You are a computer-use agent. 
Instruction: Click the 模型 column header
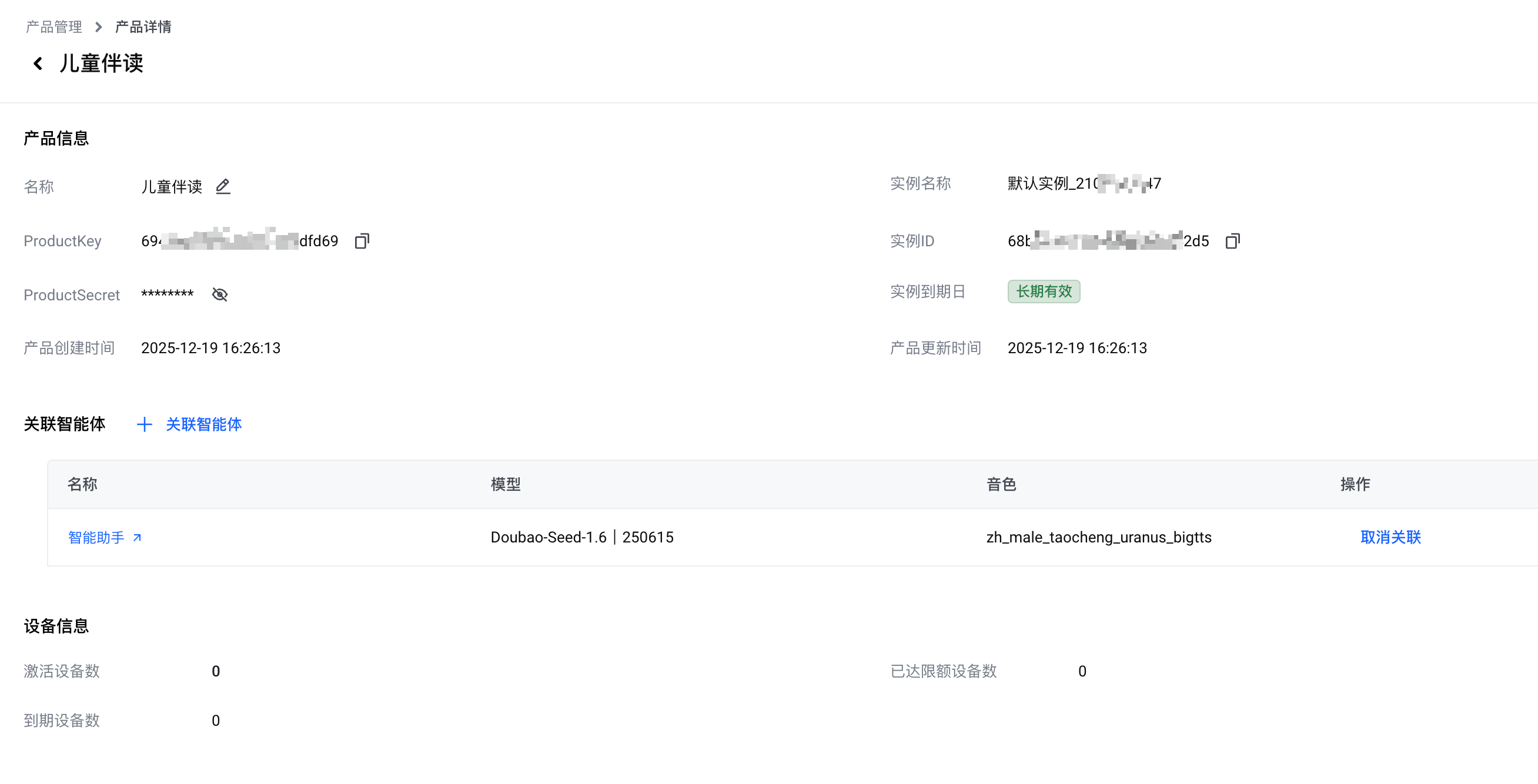point(506,484)
